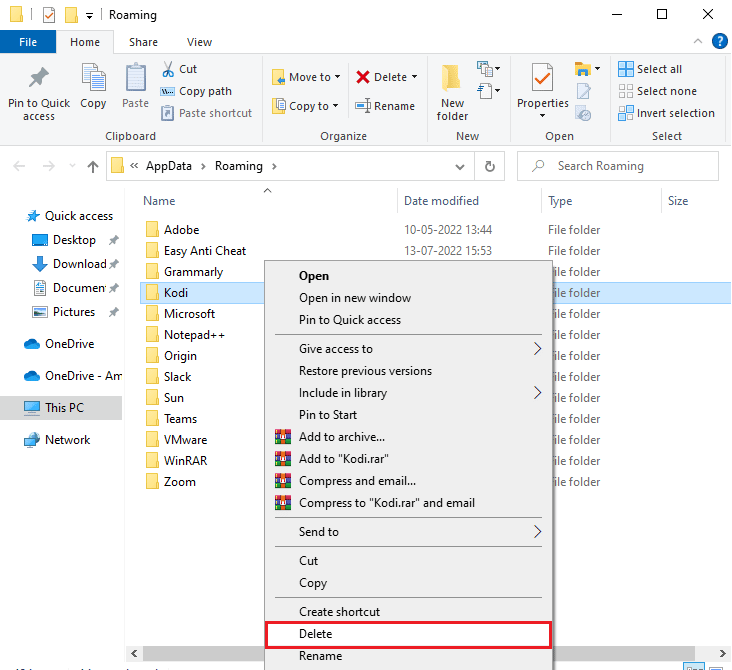Click the Edit icon in Open group
The image size is (732, 670).
tap(584, 92)
